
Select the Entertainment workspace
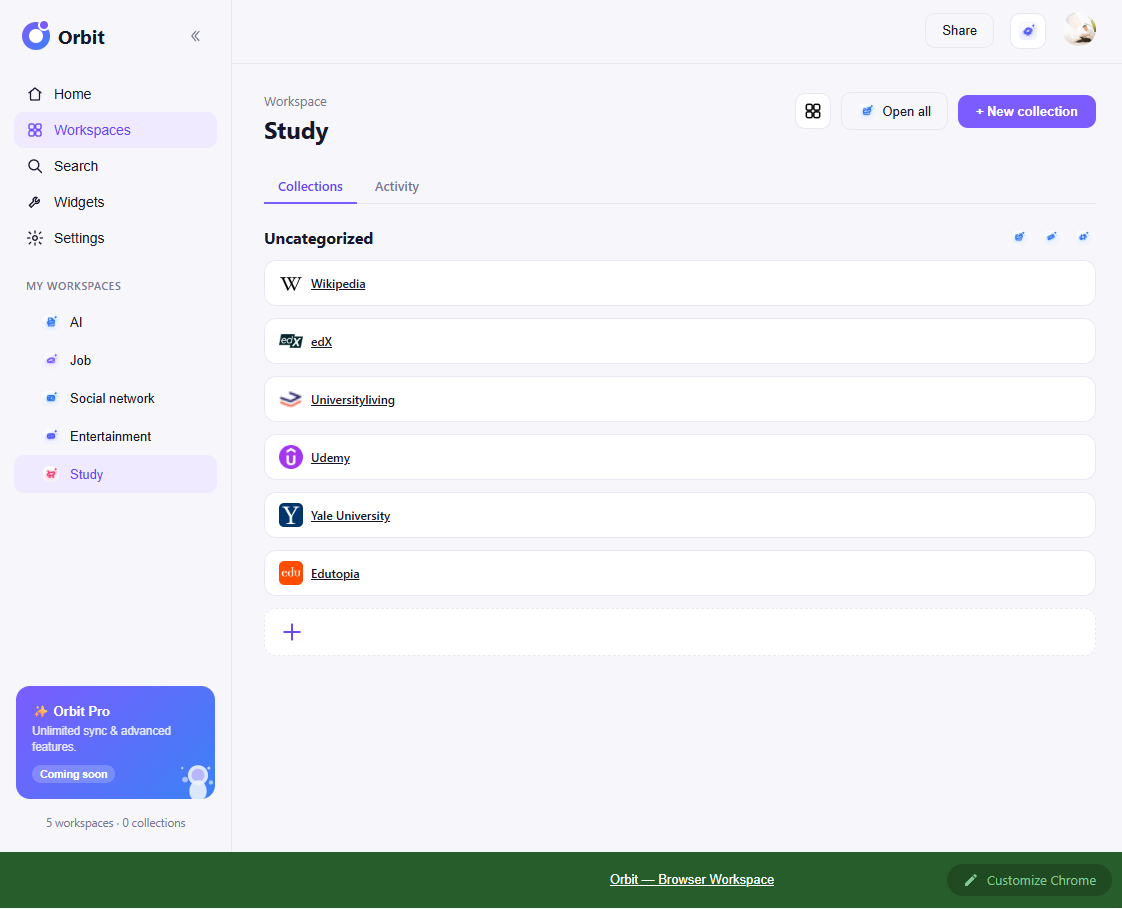tap(115, 436)
